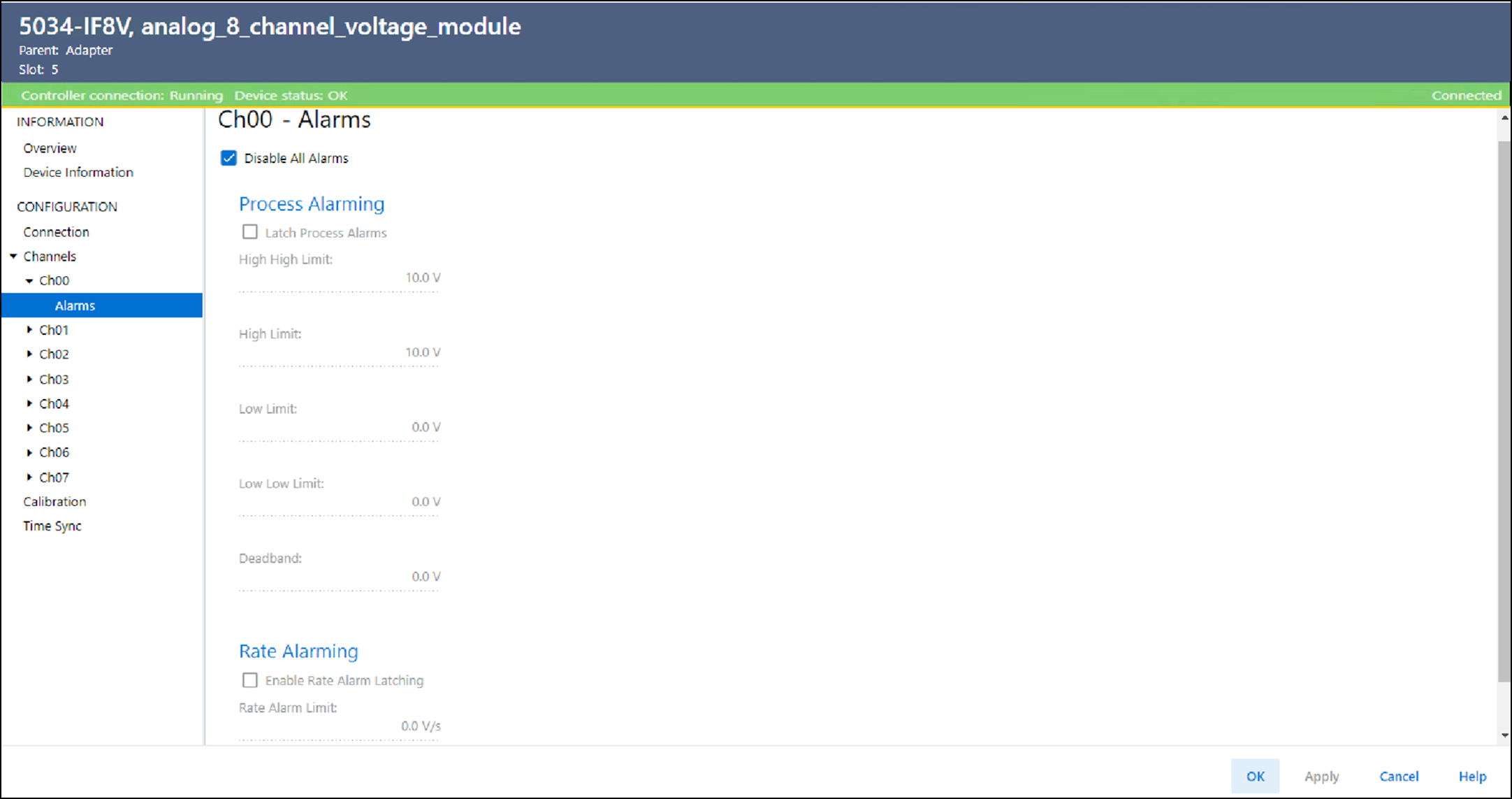The height and width of the screenshot is (799, 1512).
Task: Click the Cancel button
Action: pyautogui.click(x=1398, y=776)
